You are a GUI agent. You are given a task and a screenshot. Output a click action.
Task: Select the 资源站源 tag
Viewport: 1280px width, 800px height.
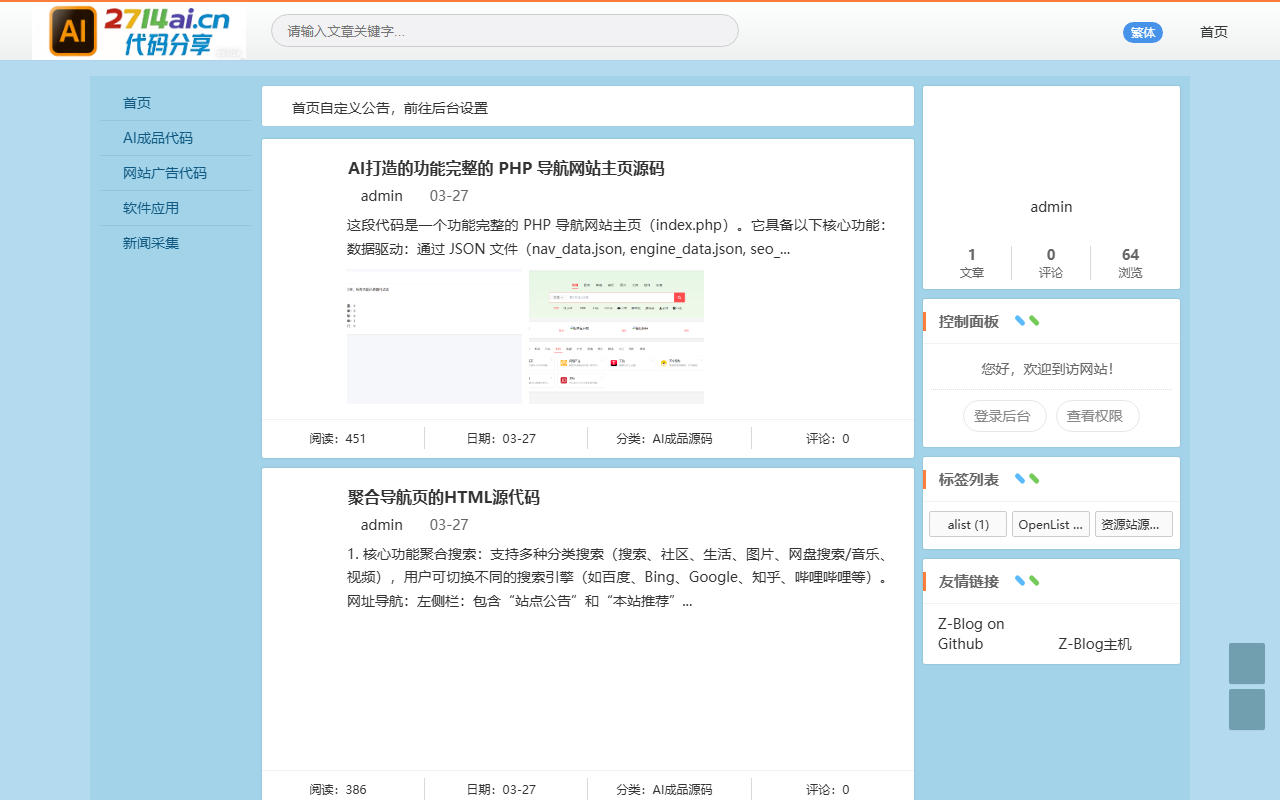[1134, 524]
